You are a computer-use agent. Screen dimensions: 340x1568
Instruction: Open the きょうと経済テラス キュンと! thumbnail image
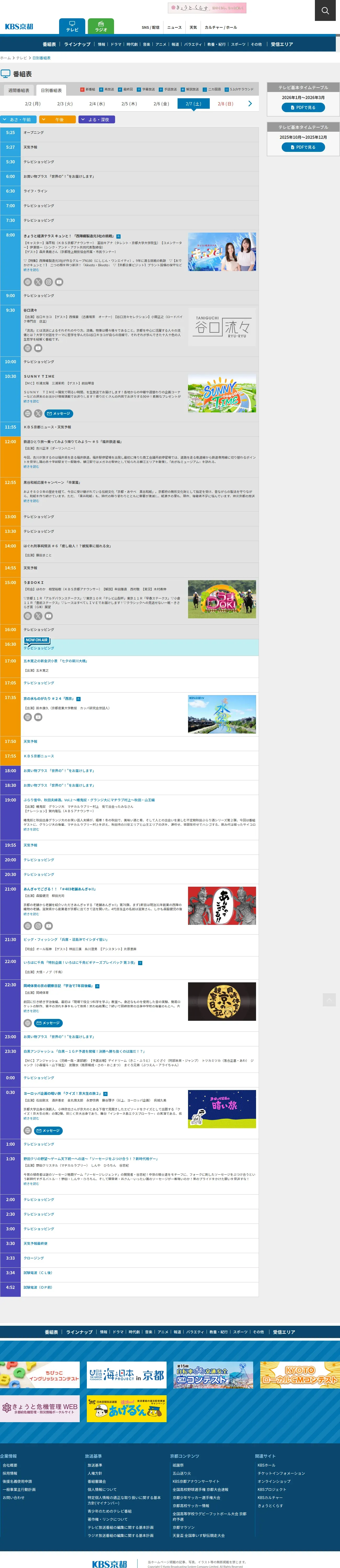click(222, 251)
